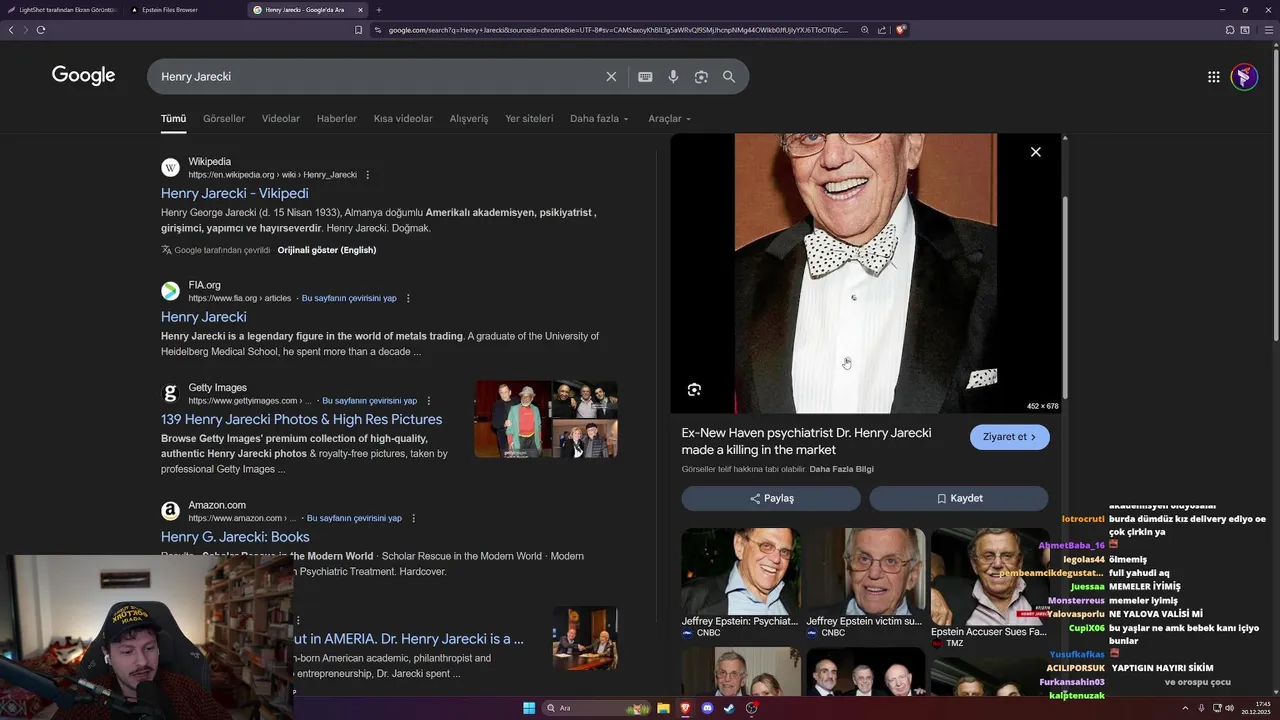
Task: Open 139 Henry Jarecki Photos link
Action: (x=301, y=420)
